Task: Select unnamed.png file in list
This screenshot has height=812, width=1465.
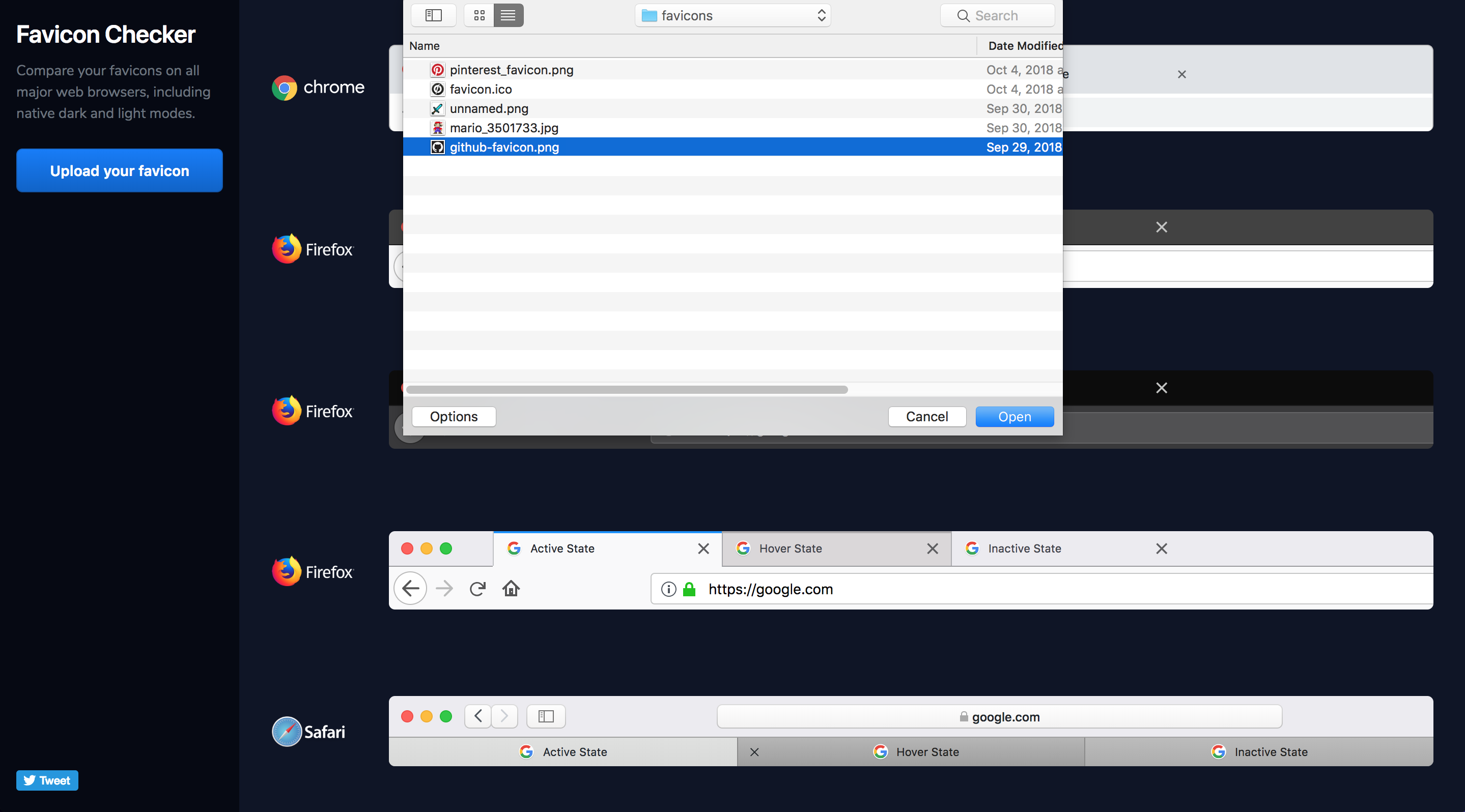Action: [489, 108]
